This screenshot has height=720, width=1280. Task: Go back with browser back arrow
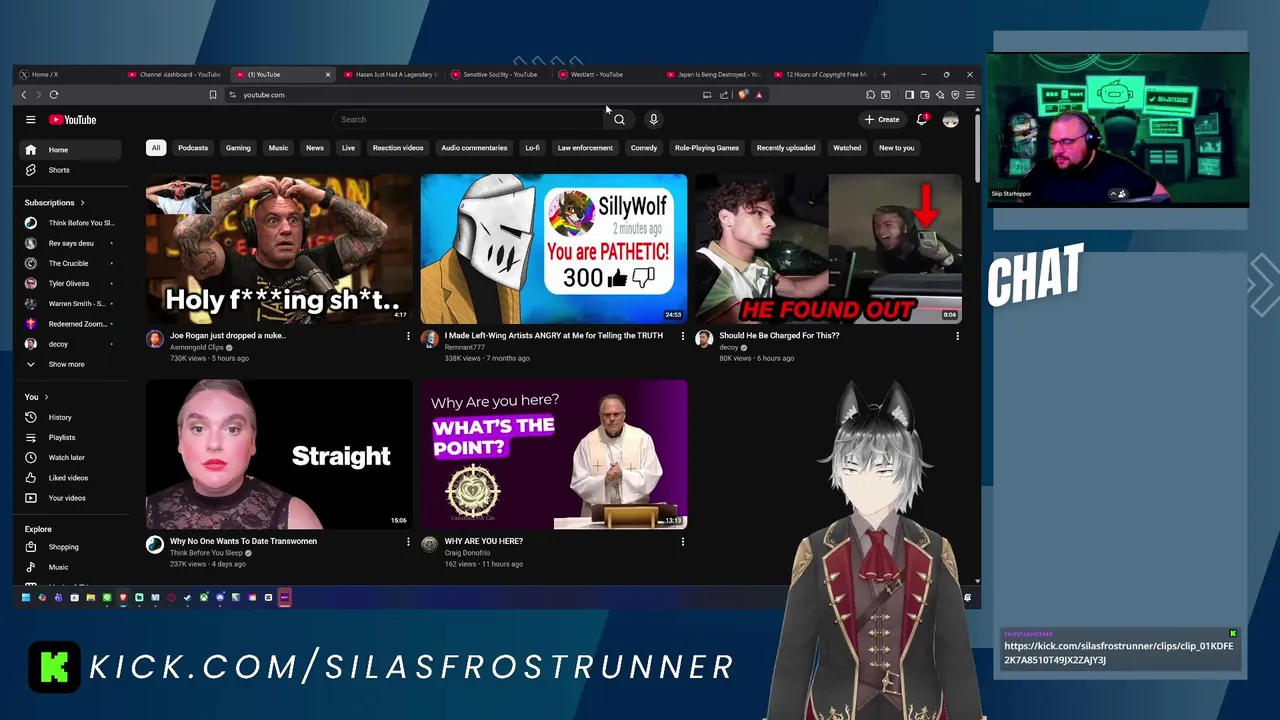pos(24,95)
